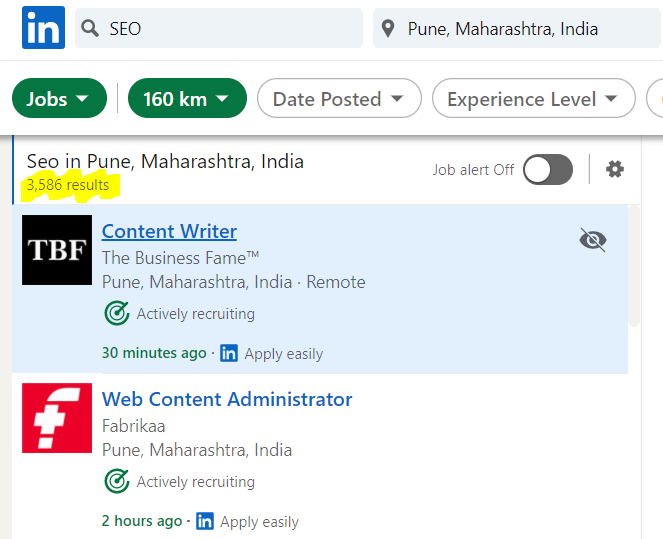Click the SEO search input field

point(219,28)
